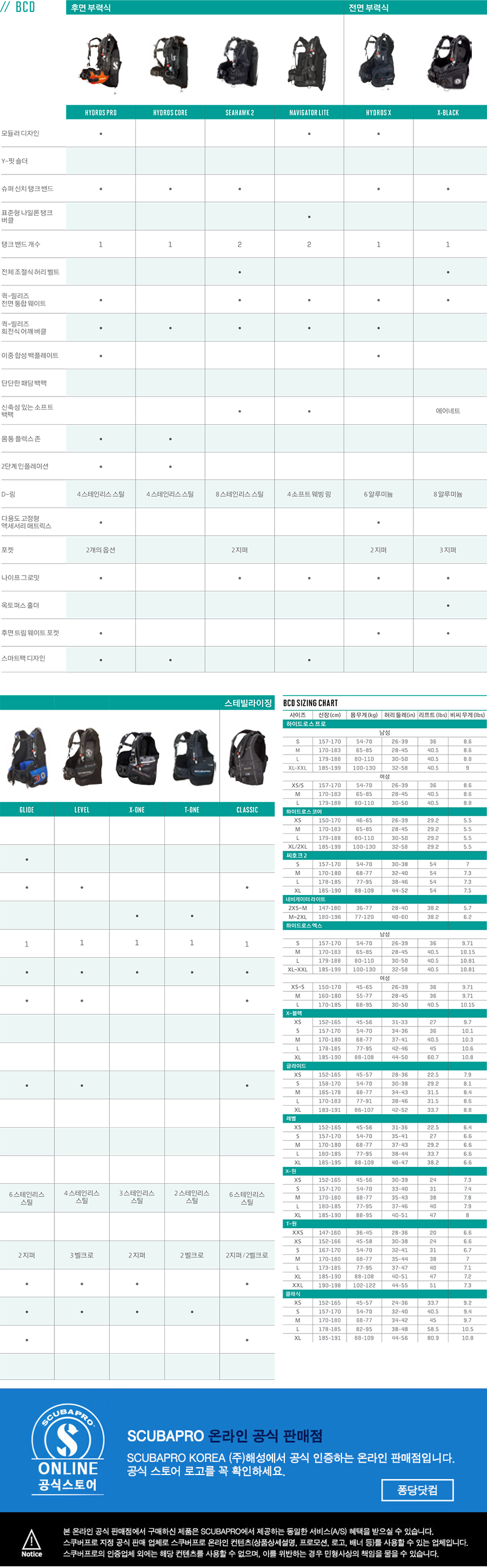Click the Hydros X BCD product image
This screenshot has height=1568, width=487.
(379, 63)
